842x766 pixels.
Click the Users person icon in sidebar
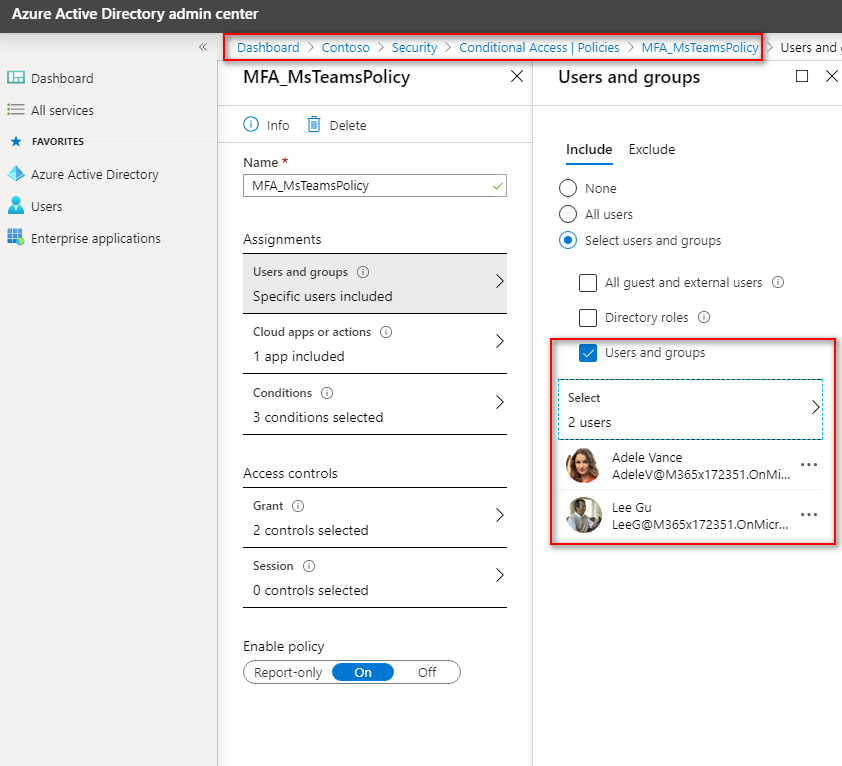point(16,206)
